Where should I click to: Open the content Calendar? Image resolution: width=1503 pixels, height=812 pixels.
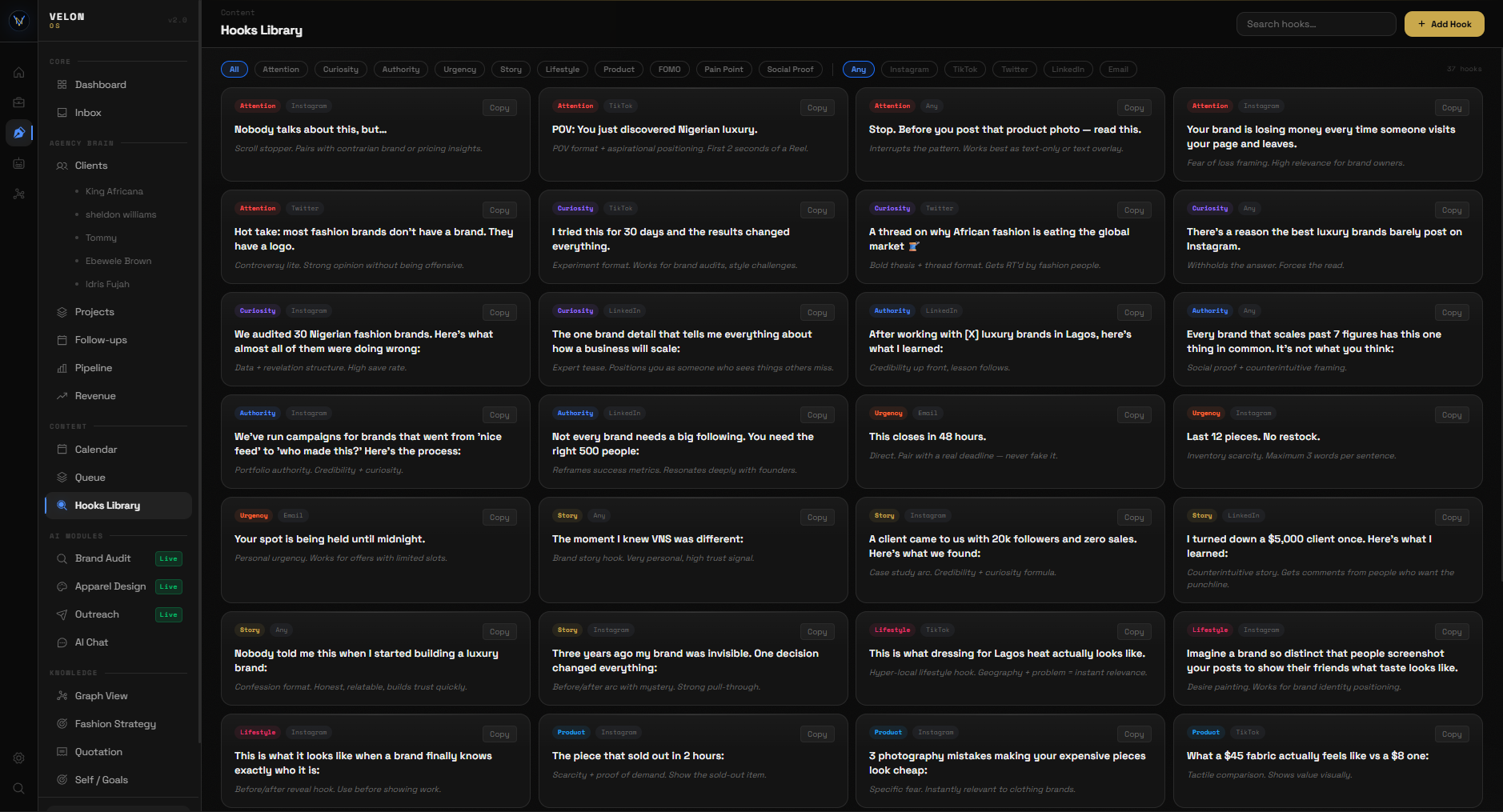tap(118, 450)
